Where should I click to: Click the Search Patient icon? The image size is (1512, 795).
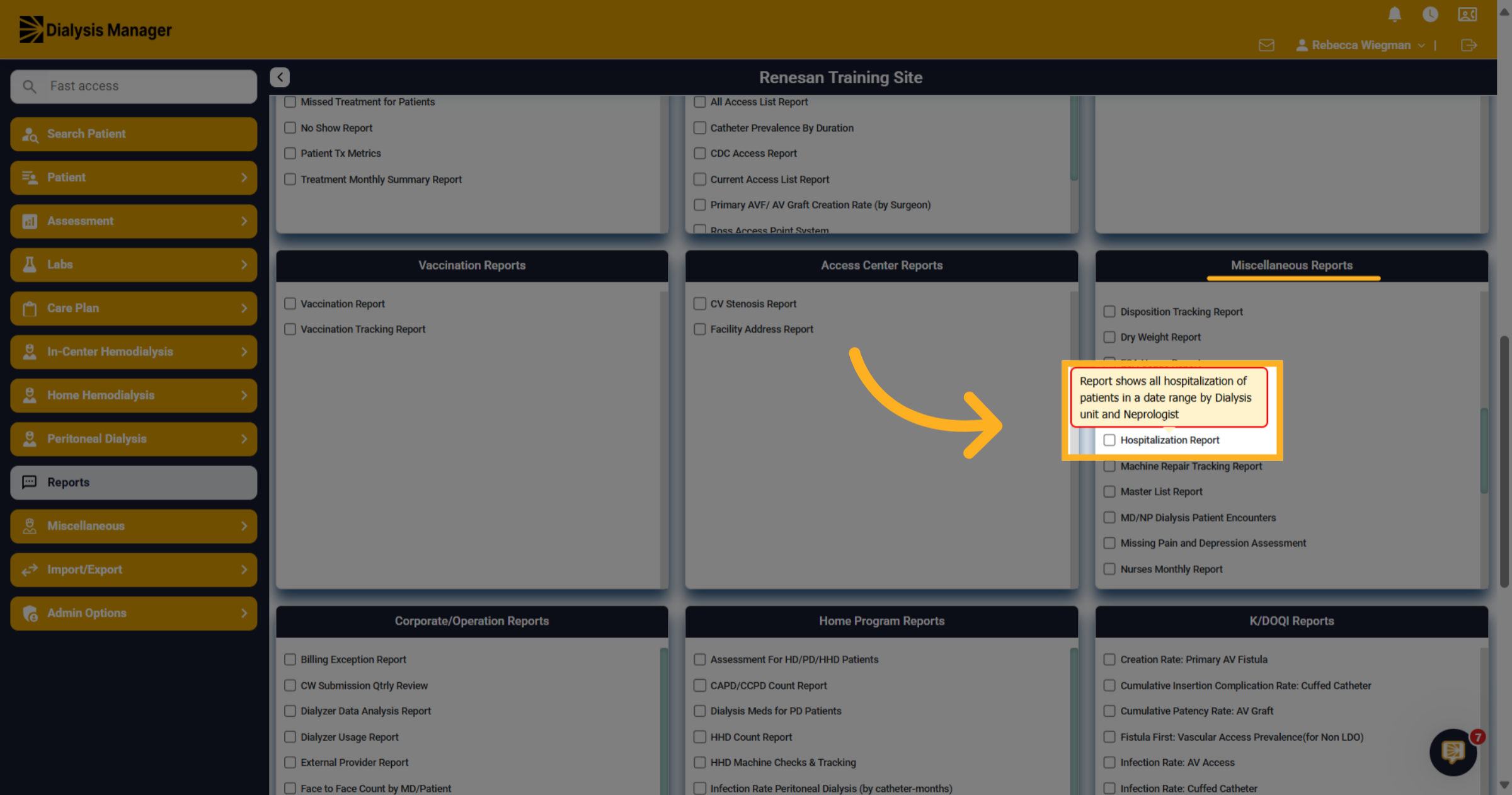[30, 134]
